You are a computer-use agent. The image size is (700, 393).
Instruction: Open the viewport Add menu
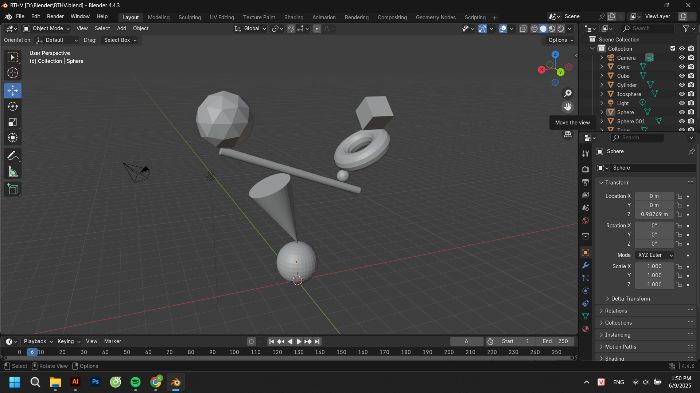pos(121,28)
